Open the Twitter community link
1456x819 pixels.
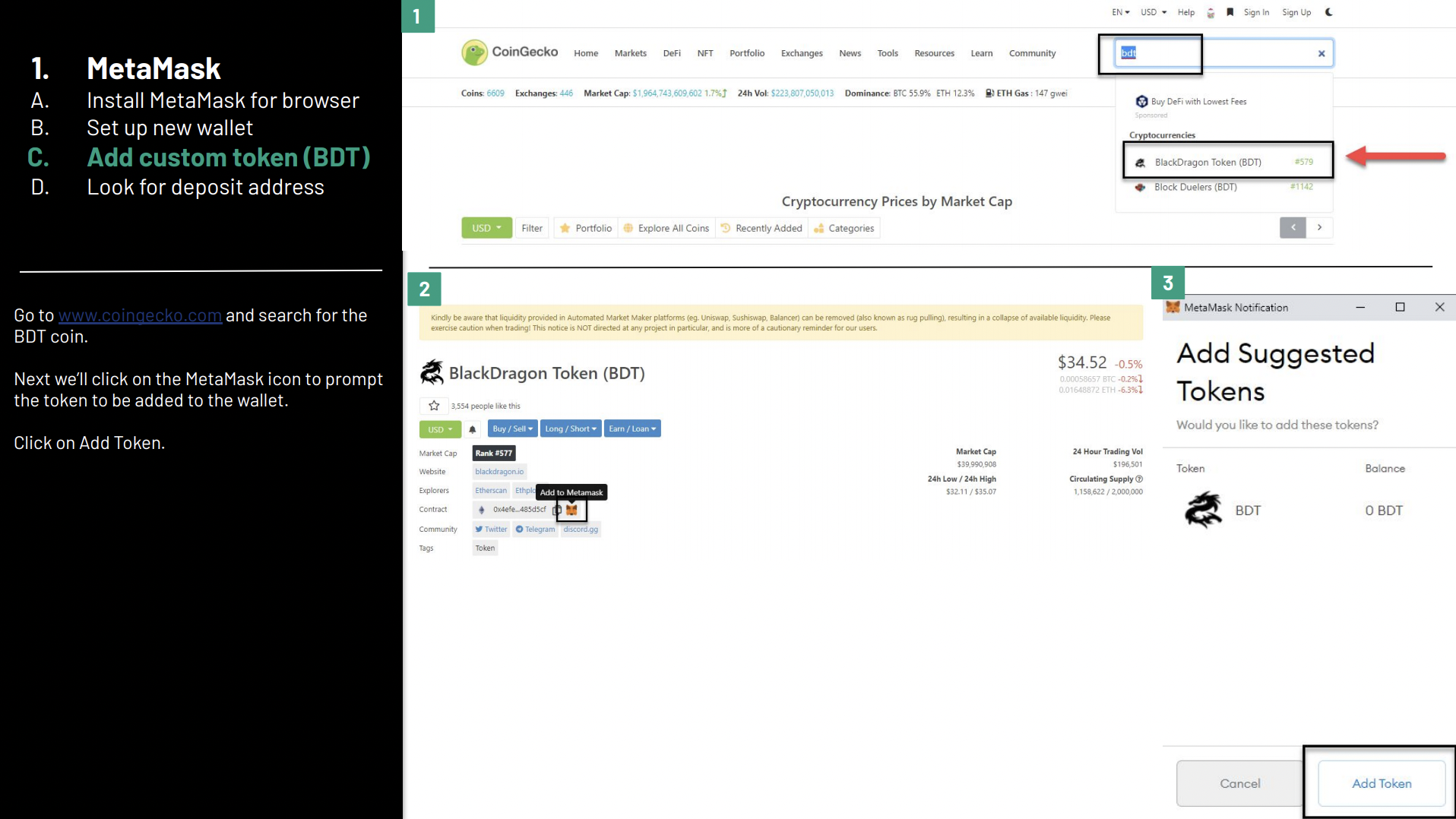[x=491, y=530]
